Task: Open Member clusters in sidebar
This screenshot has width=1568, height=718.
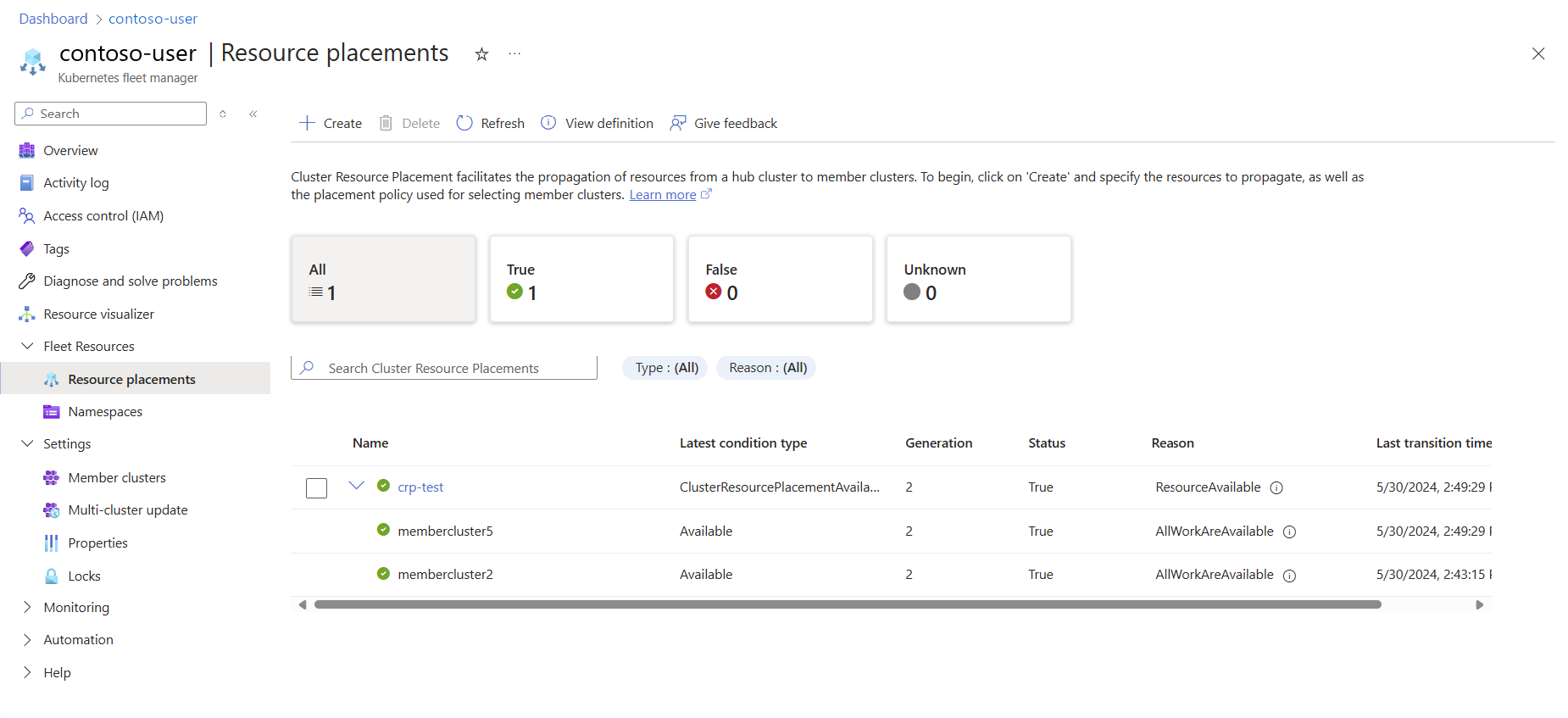Action: pos(117,477)
